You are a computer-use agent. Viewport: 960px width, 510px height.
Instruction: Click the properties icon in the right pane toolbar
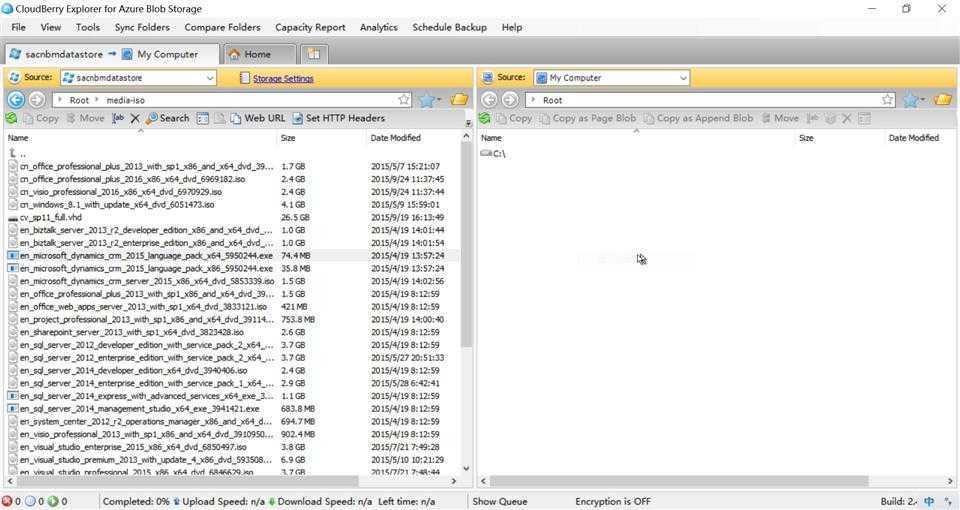(x=864, y=119)
